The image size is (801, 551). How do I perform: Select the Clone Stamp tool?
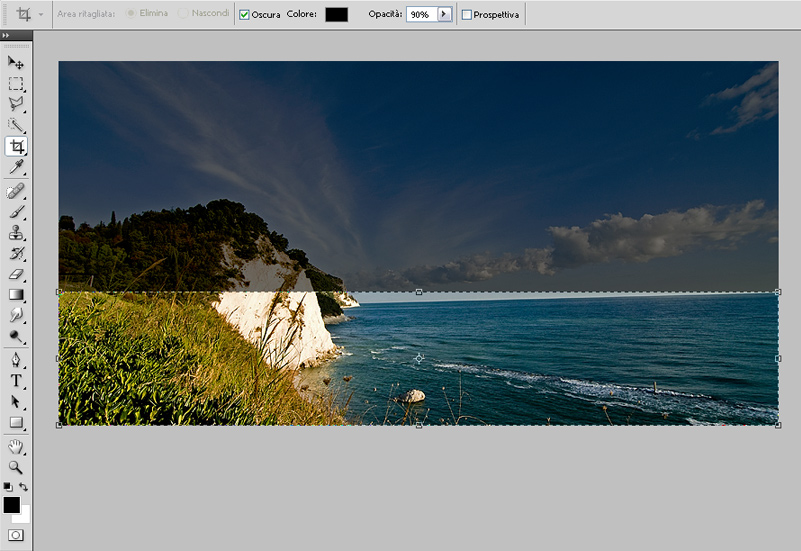(x=16, y=233)
